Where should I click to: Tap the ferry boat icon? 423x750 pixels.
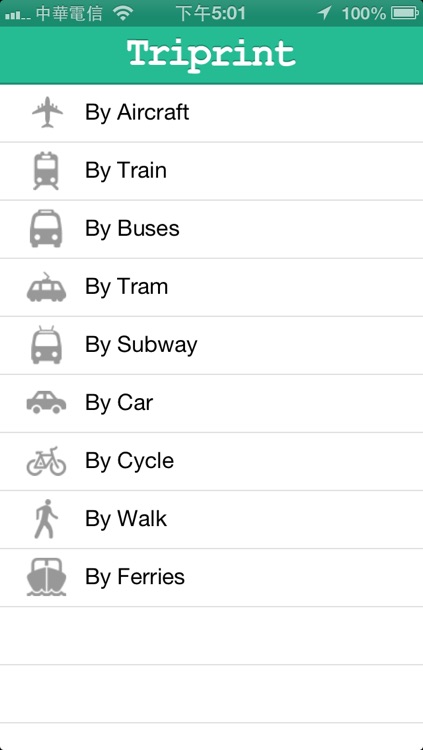coord(46,577)
